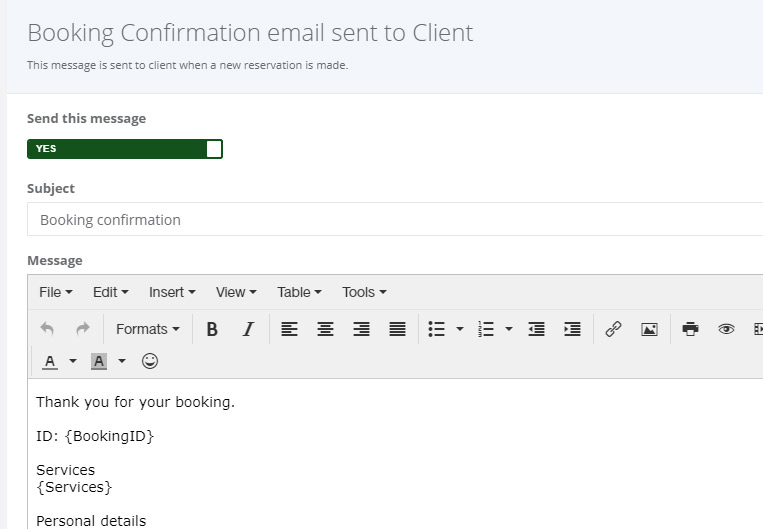Expand the Formats dropdown
Viewport: 763px width, 529px height.
[147, 329]
